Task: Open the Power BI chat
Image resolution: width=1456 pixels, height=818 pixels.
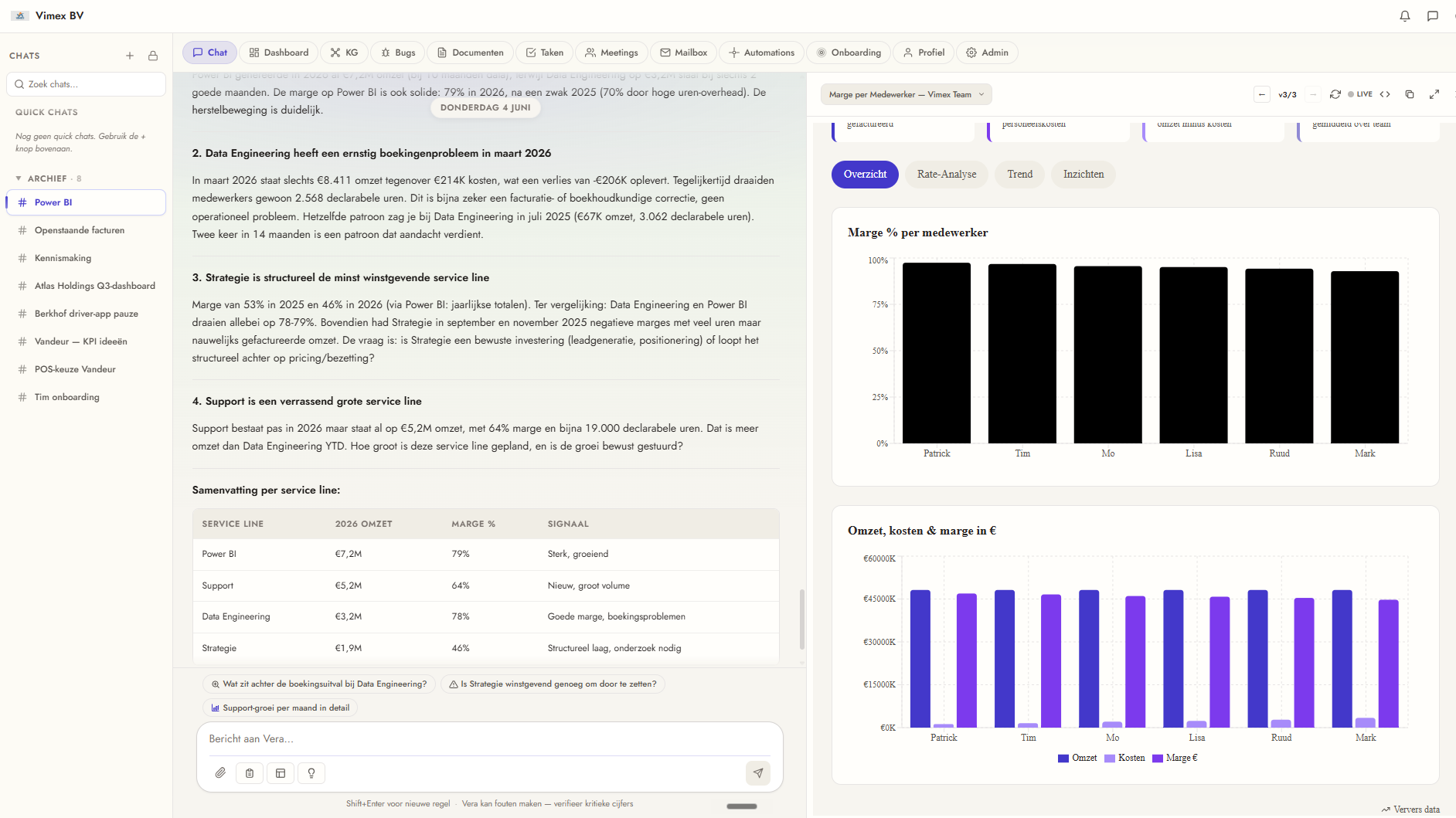Action: tap(86, 202)
